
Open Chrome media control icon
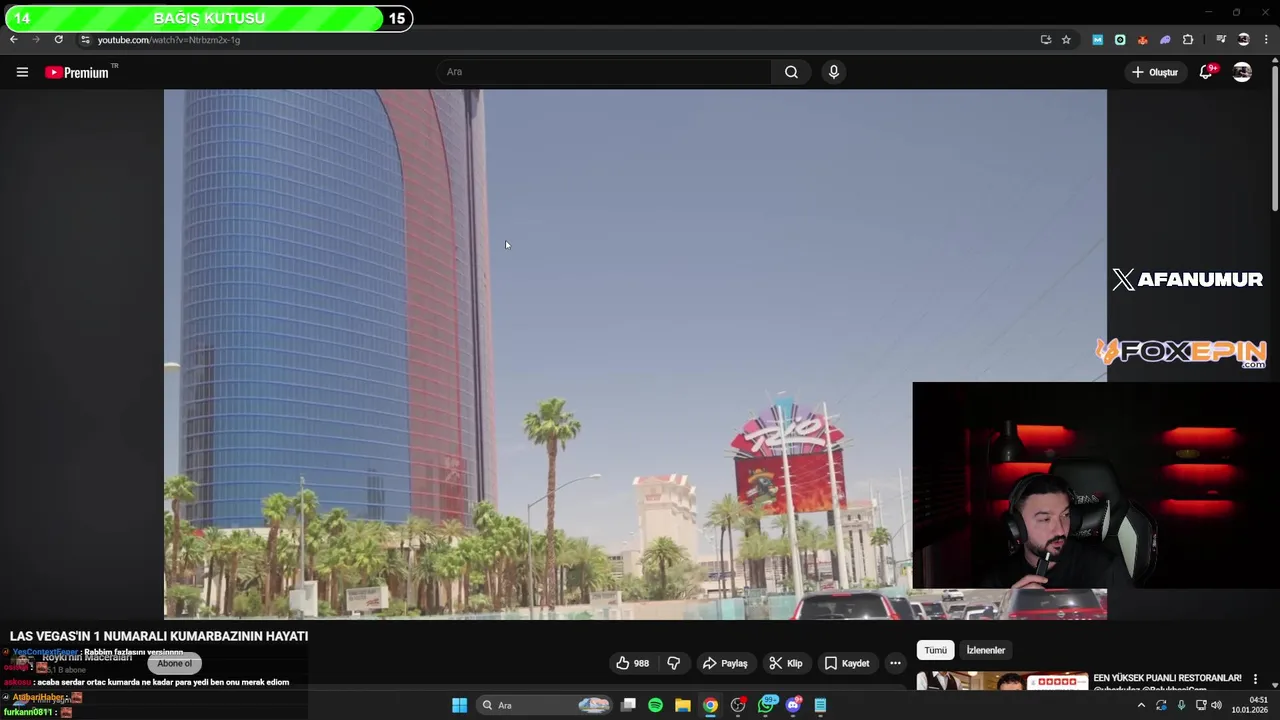[1221, 40]
